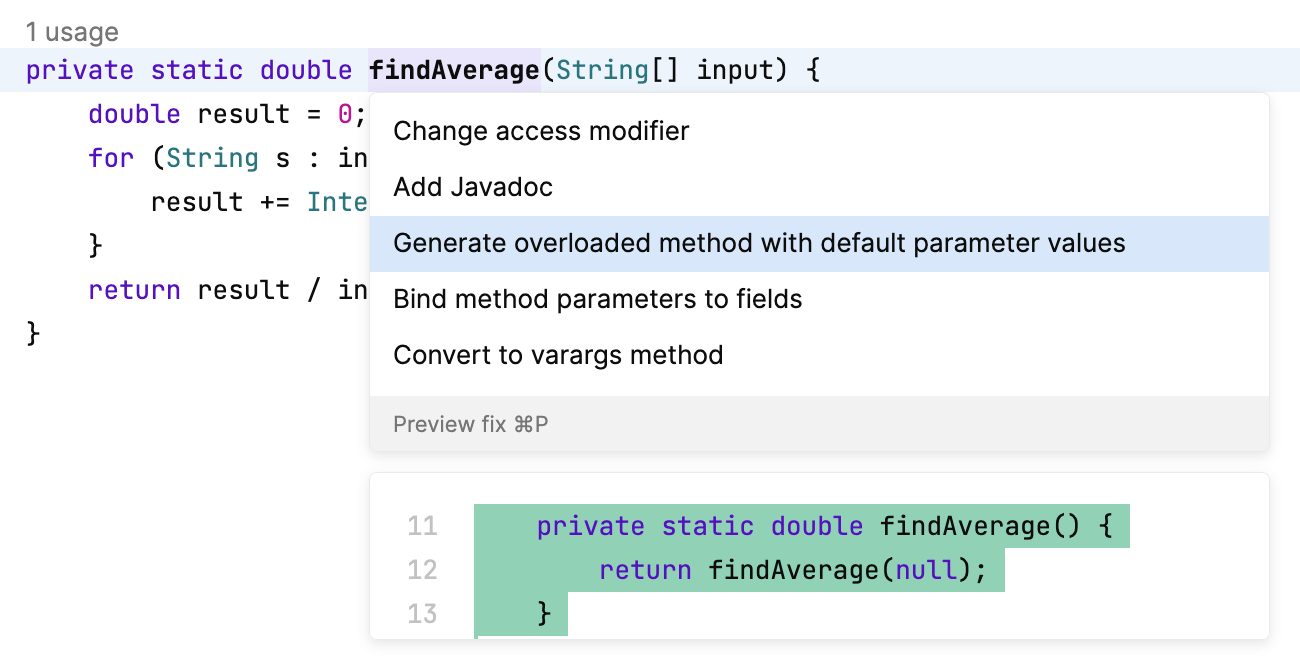Select the 'for' keyword in the loop
The width and height of the screenshot is (1300, 672).
point(110,158)
